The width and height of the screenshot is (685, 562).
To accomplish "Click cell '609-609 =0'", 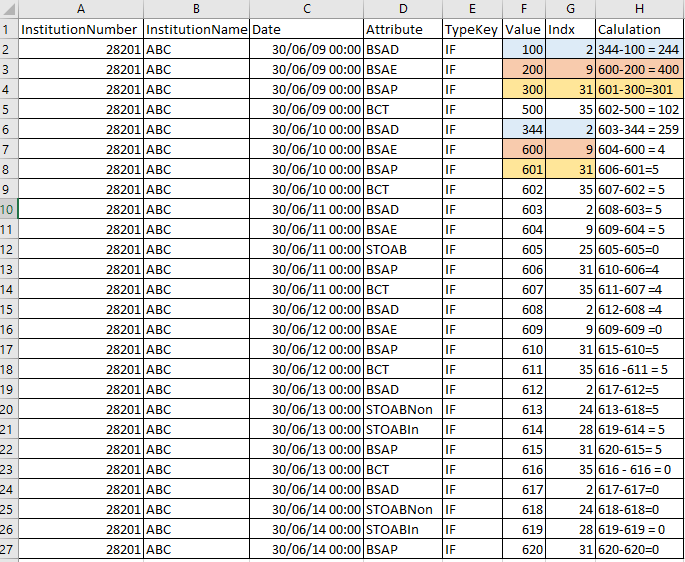I will coord(640,329).
